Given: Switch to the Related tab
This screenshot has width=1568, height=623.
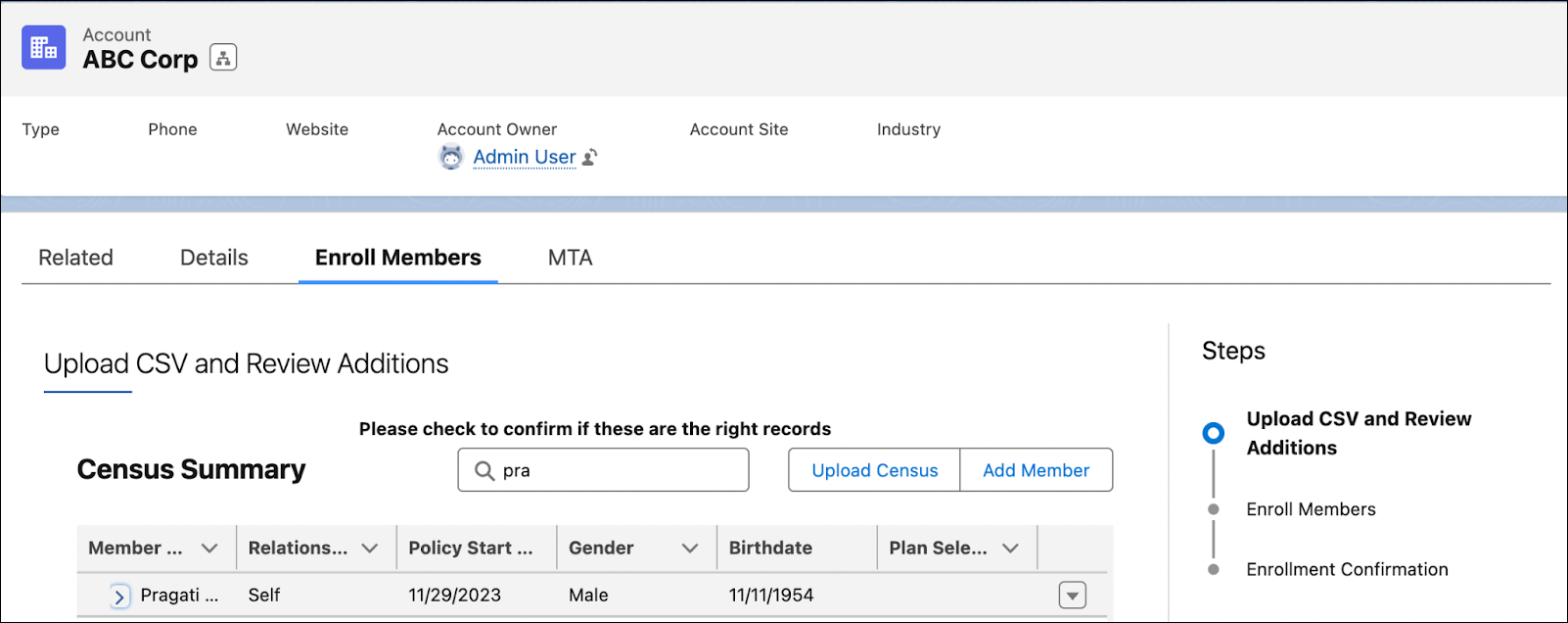Looking at the screenshot, I should [x=75, y=258].
